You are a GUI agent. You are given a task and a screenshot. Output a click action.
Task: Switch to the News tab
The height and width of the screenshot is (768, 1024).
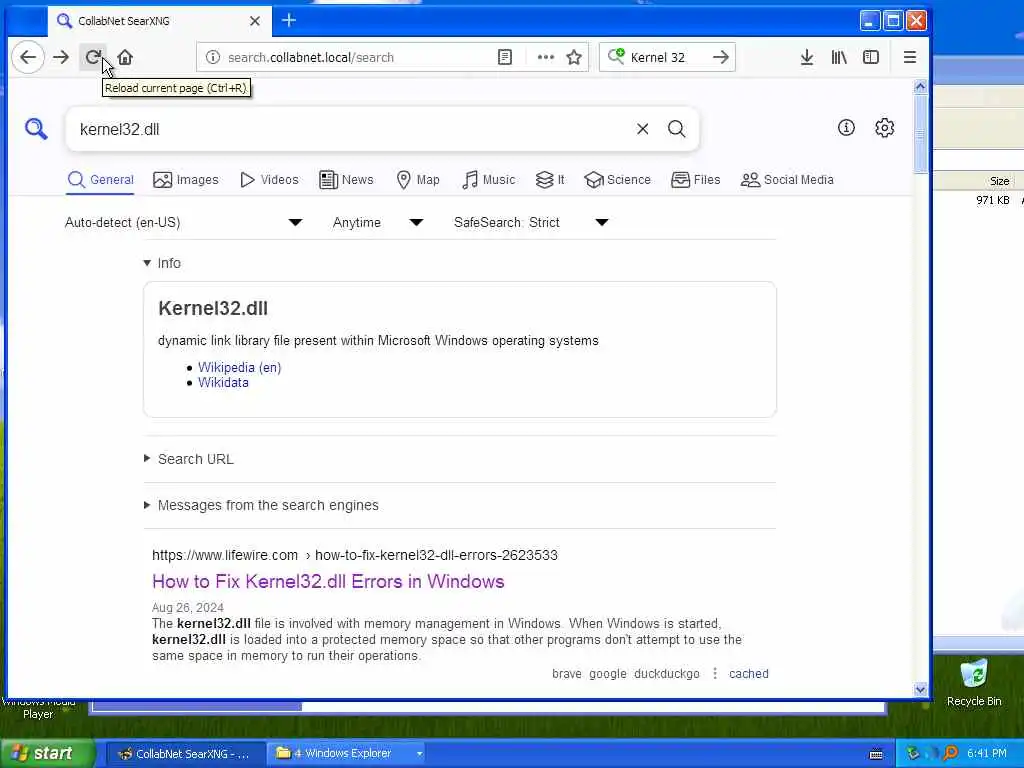(346, 180)
